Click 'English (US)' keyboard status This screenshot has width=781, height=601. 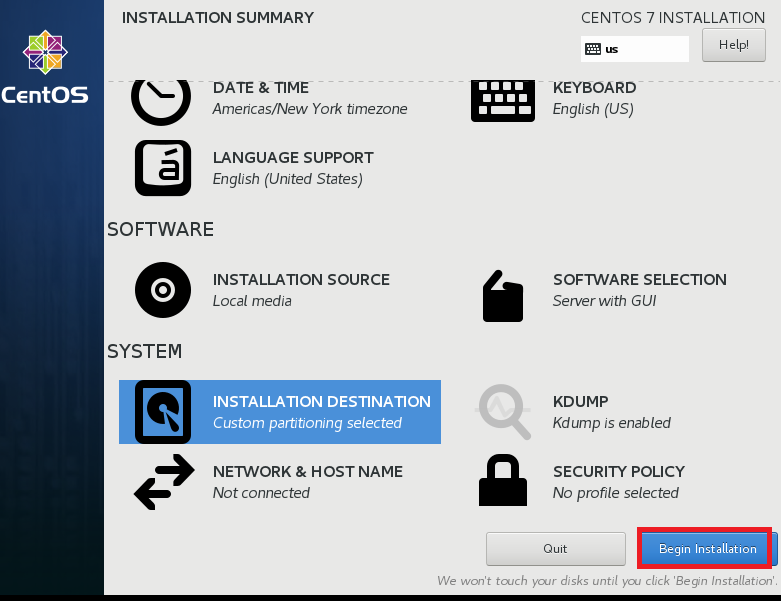click(593, 109)
